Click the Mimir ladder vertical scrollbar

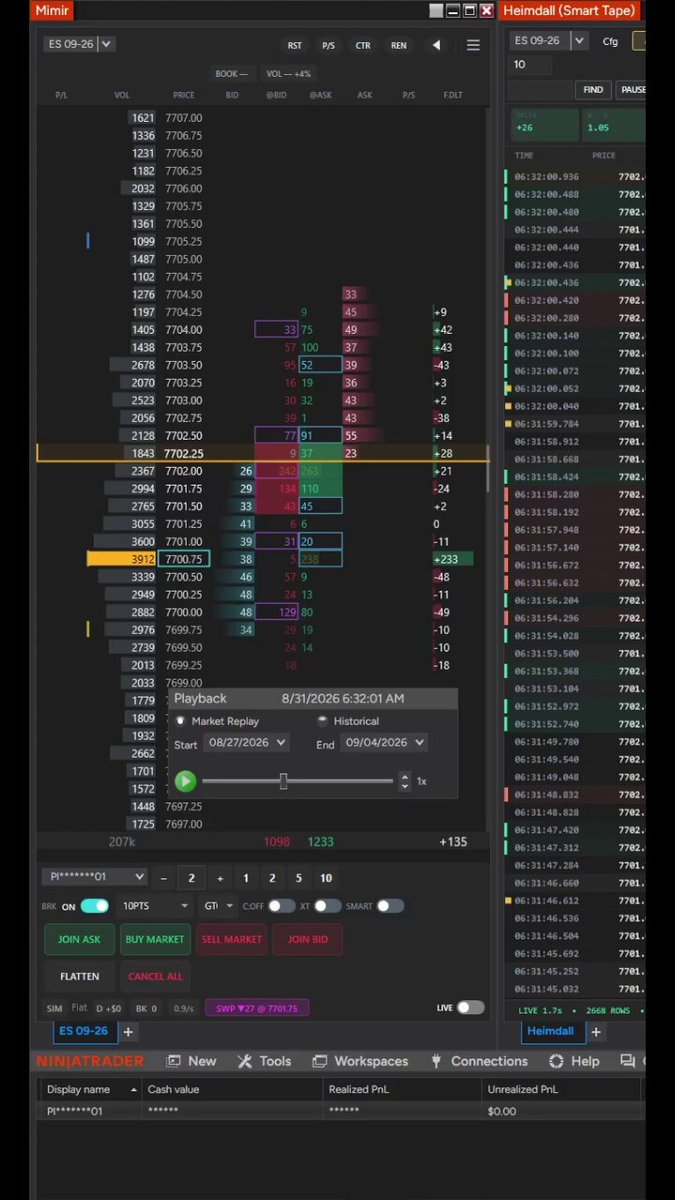pyautogui.click(x=488, y=470)
